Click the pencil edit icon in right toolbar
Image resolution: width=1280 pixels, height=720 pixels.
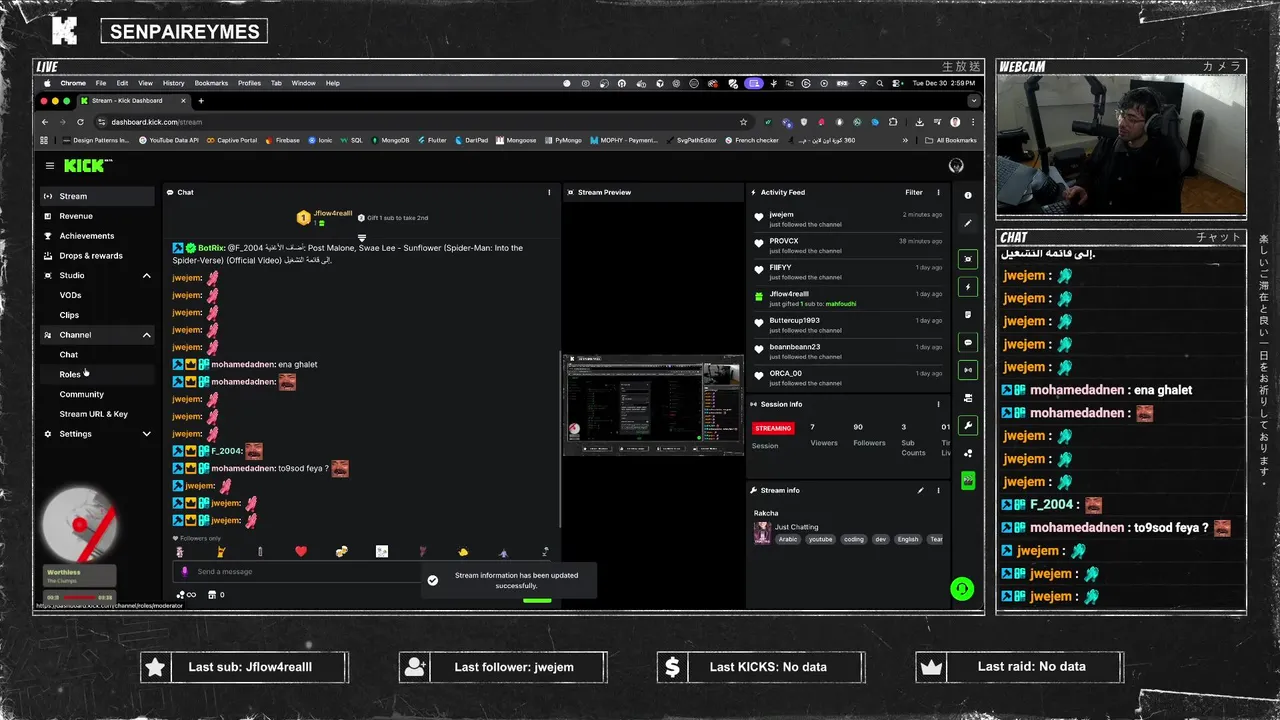click(968, 224)
